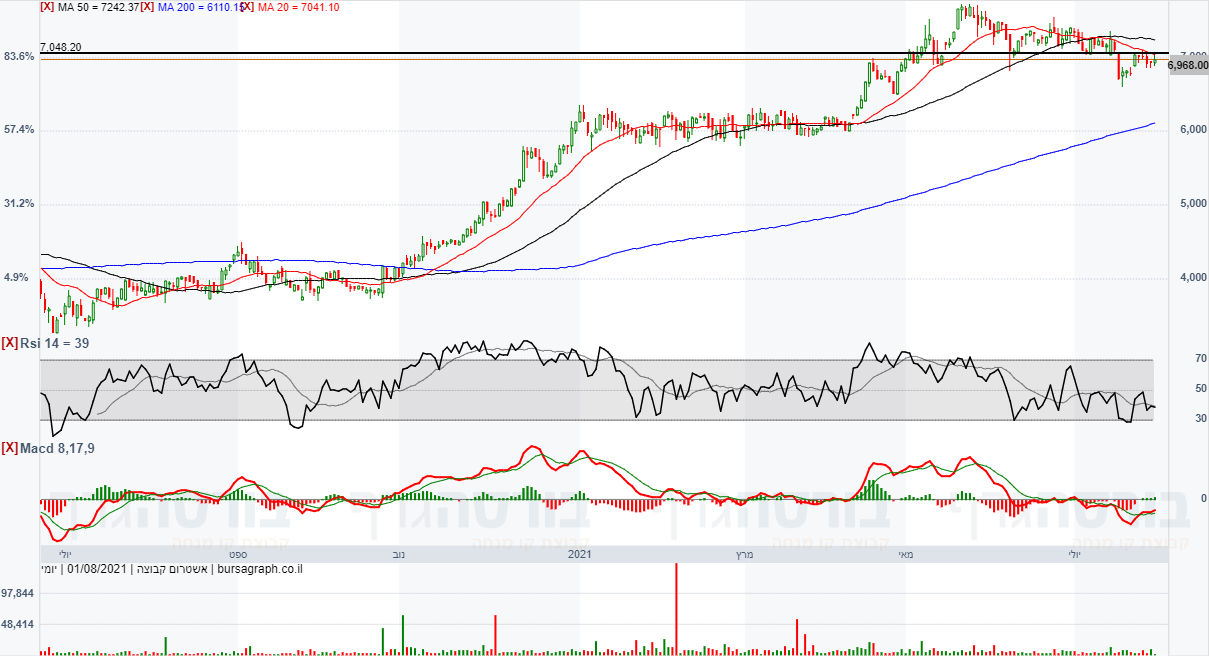
Task: Click the מרץ month marker on time axis
Action: (743, 553)
